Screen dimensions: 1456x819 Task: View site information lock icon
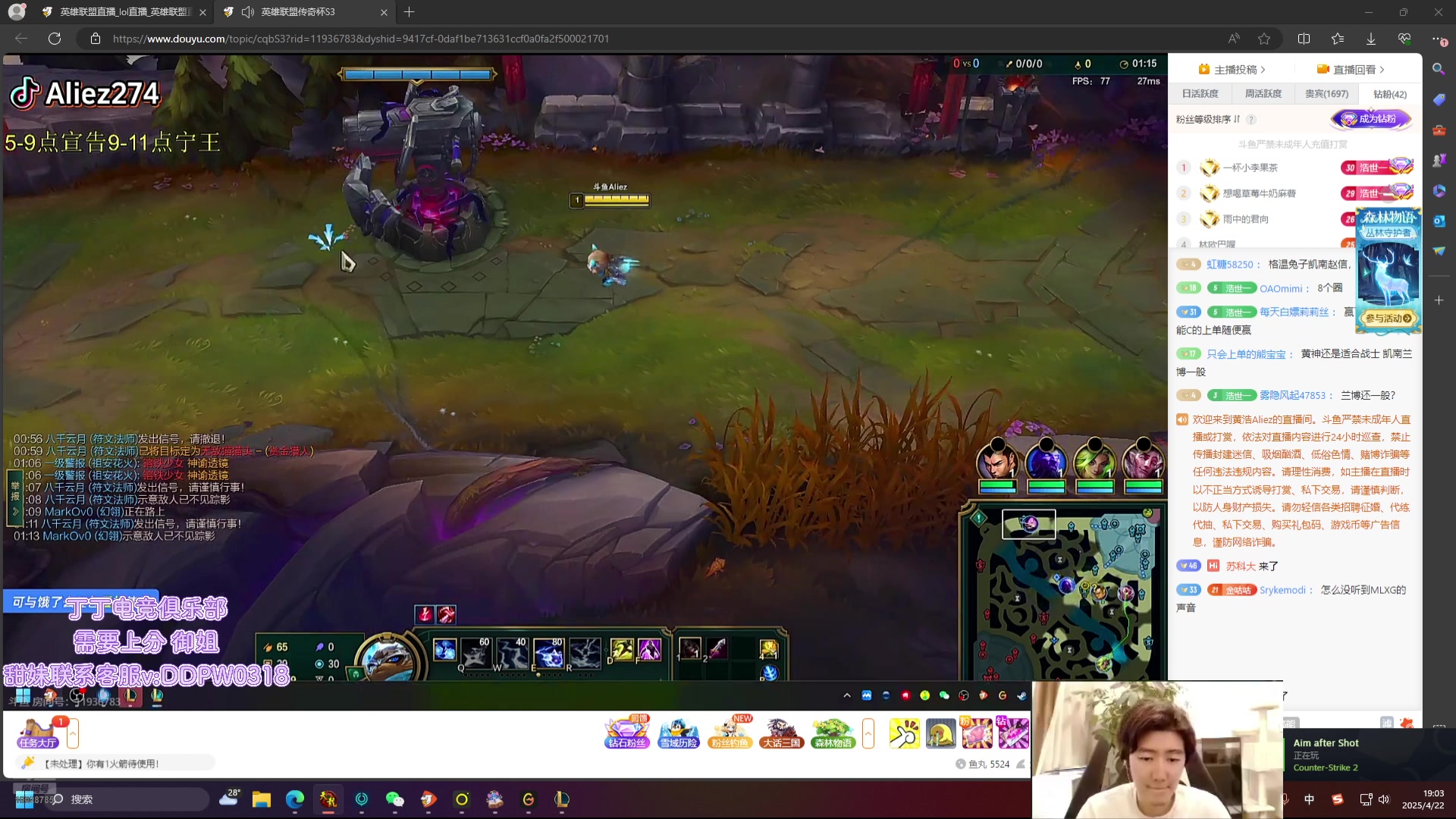coord(96,39)
